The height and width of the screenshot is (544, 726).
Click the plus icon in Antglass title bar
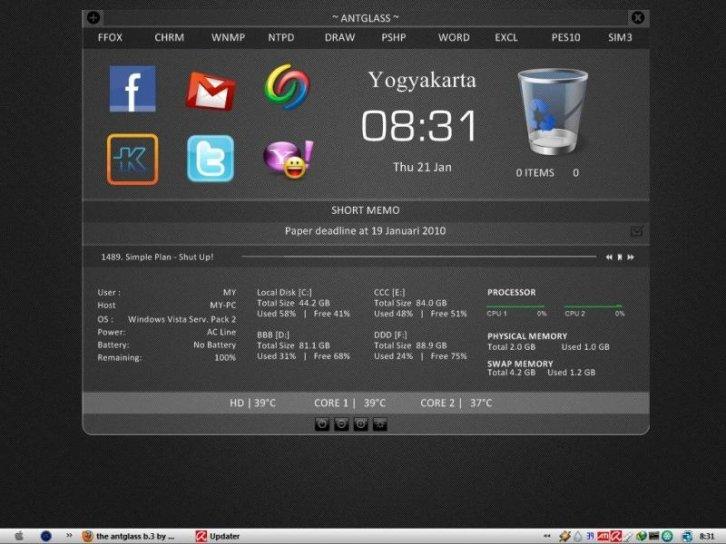point(94,18)
